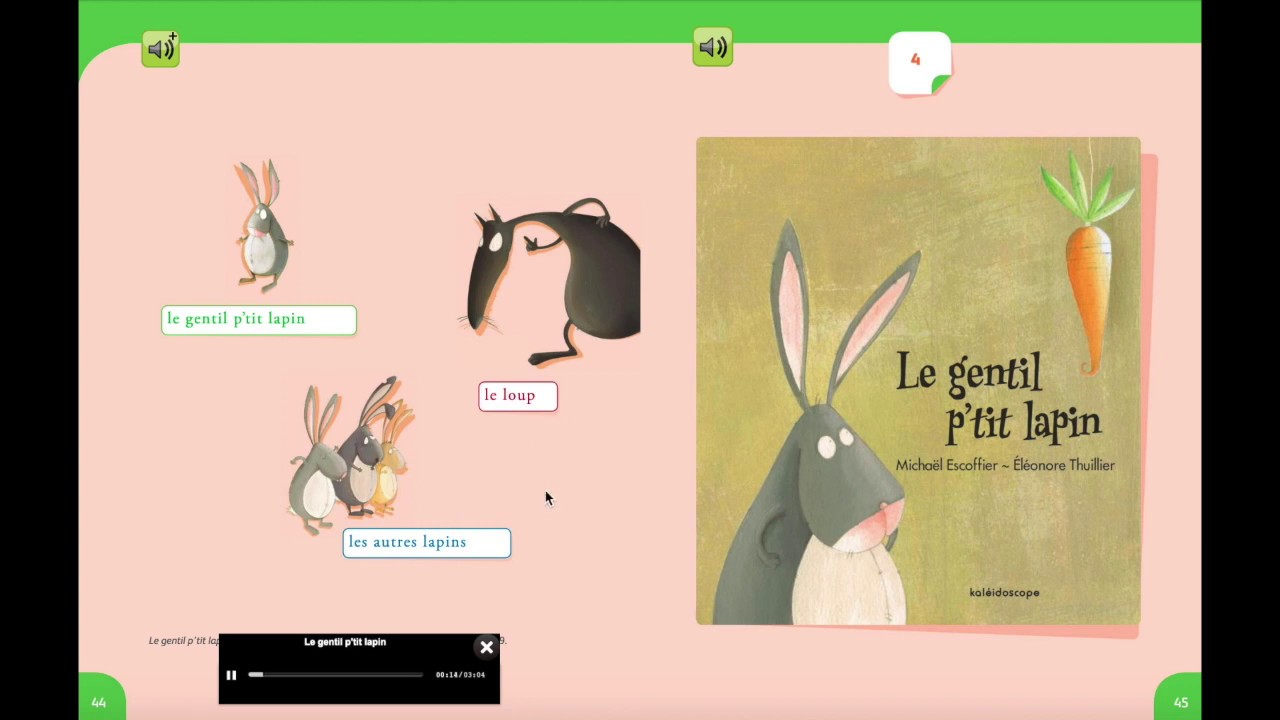This screenshot has width=1280, height=720.
Task: Click the carrot on the book cover
Action: 1088,265
